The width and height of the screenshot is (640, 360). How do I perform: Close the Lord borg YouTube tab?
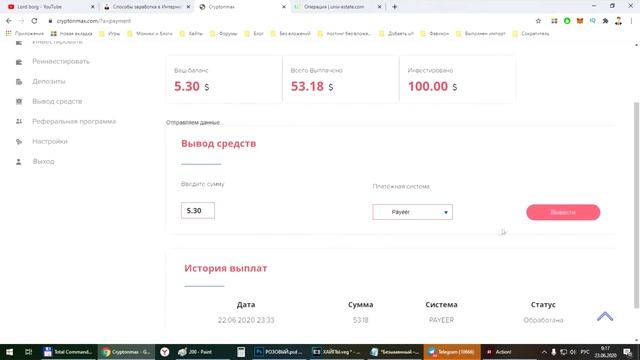coord(93,7)
